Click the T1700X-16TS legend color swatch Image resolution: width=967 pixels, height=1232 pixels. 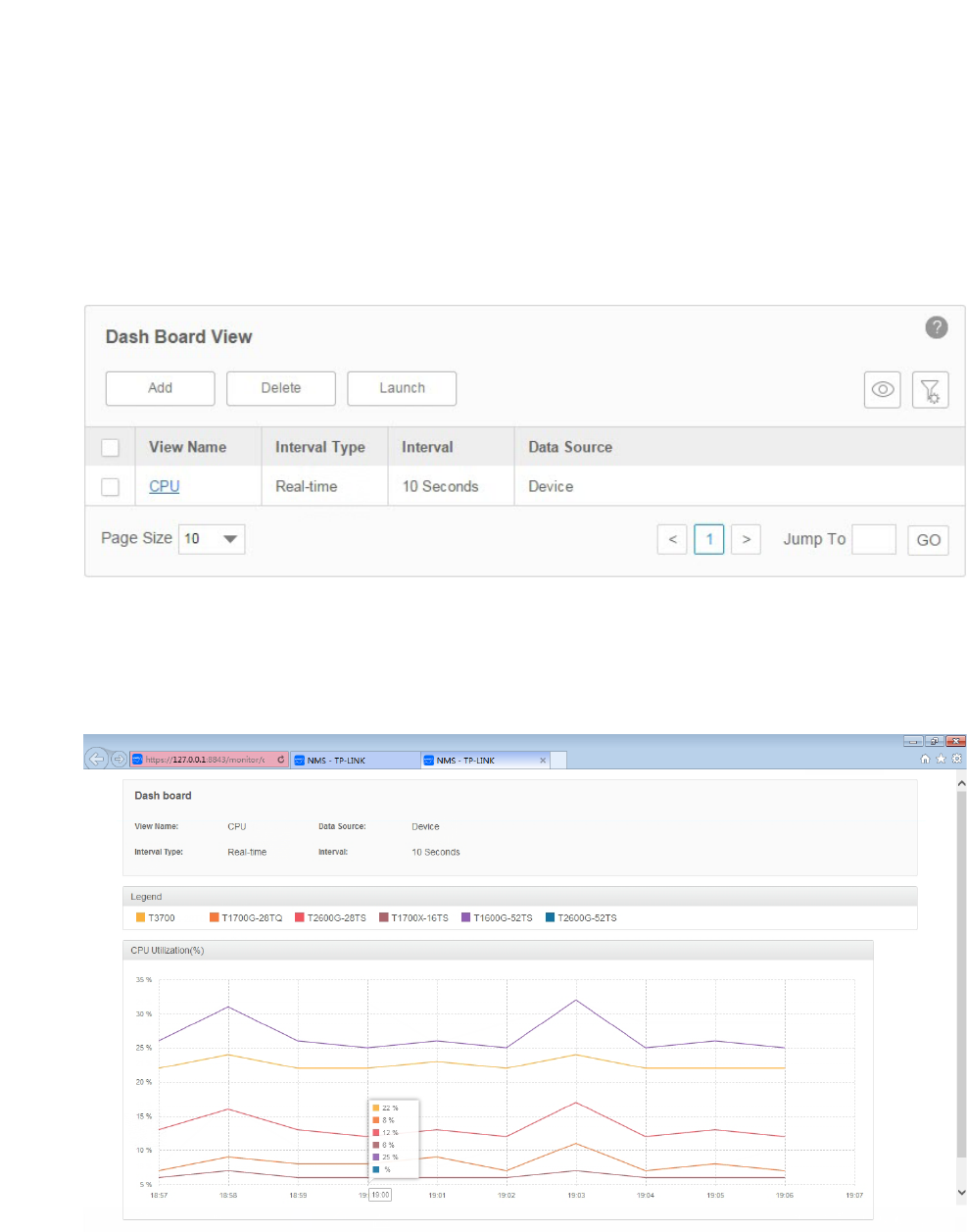[383, 917]
